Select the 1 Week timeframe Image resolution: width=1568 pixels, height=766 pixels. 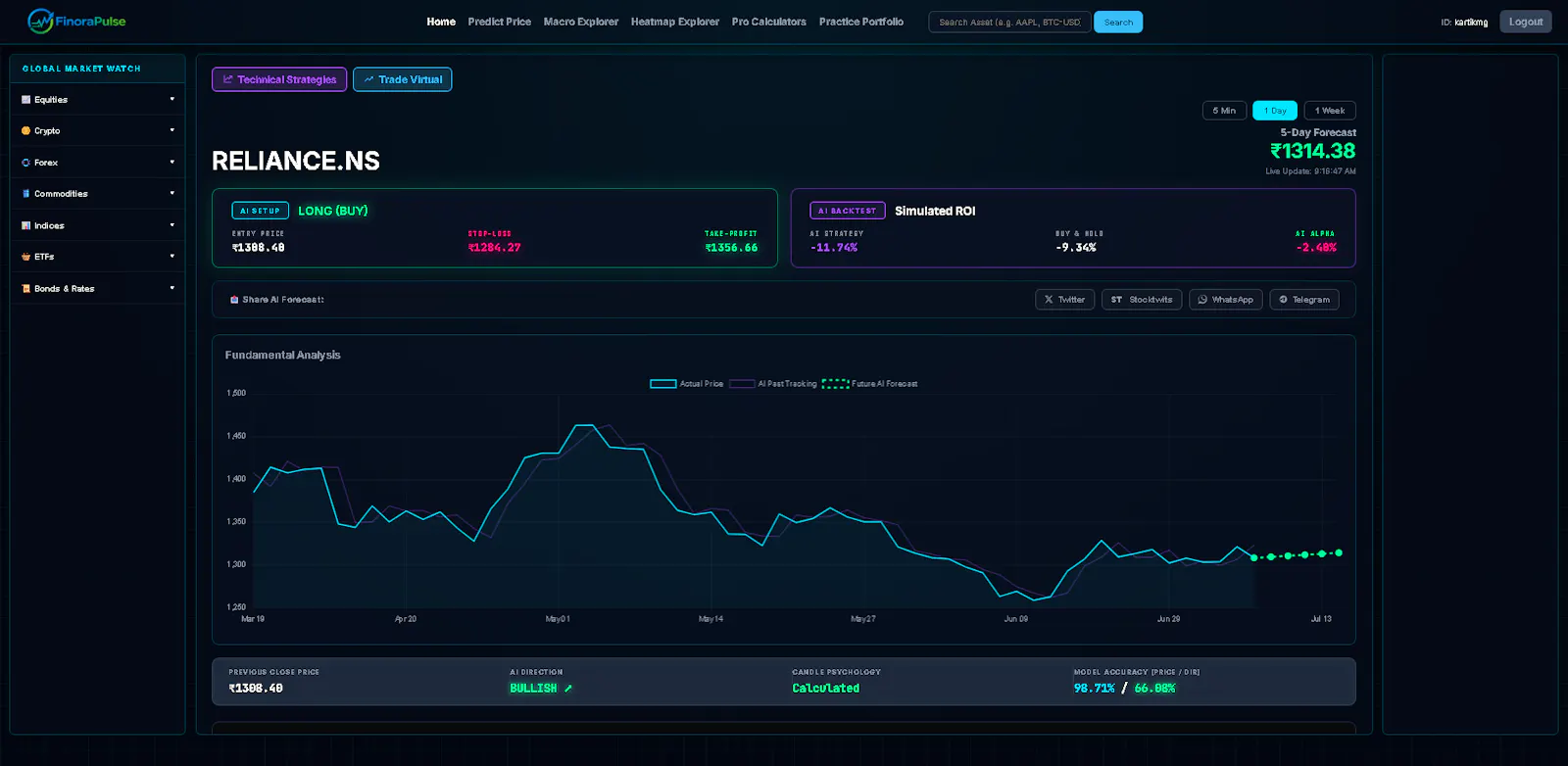click(1330, 111)
